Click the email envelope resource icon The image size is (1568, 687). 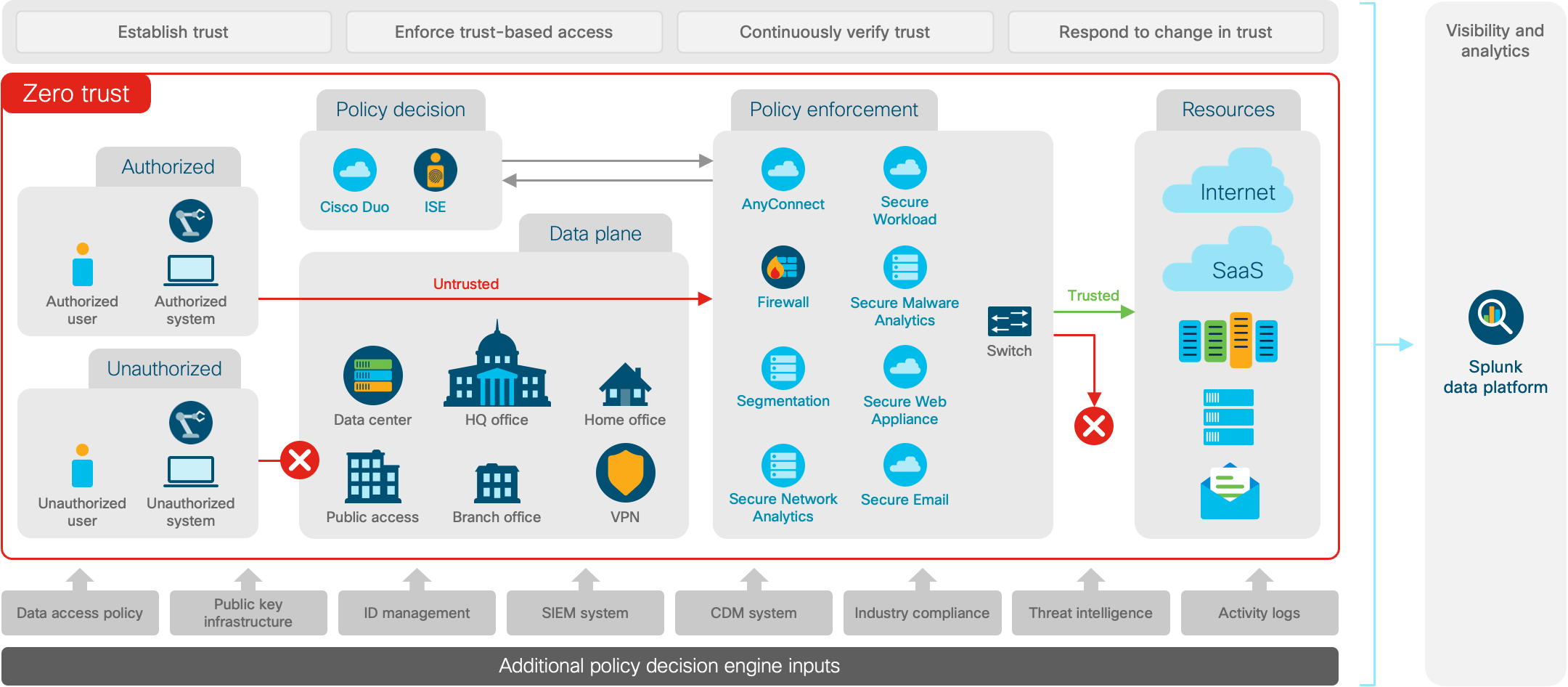1230,492
